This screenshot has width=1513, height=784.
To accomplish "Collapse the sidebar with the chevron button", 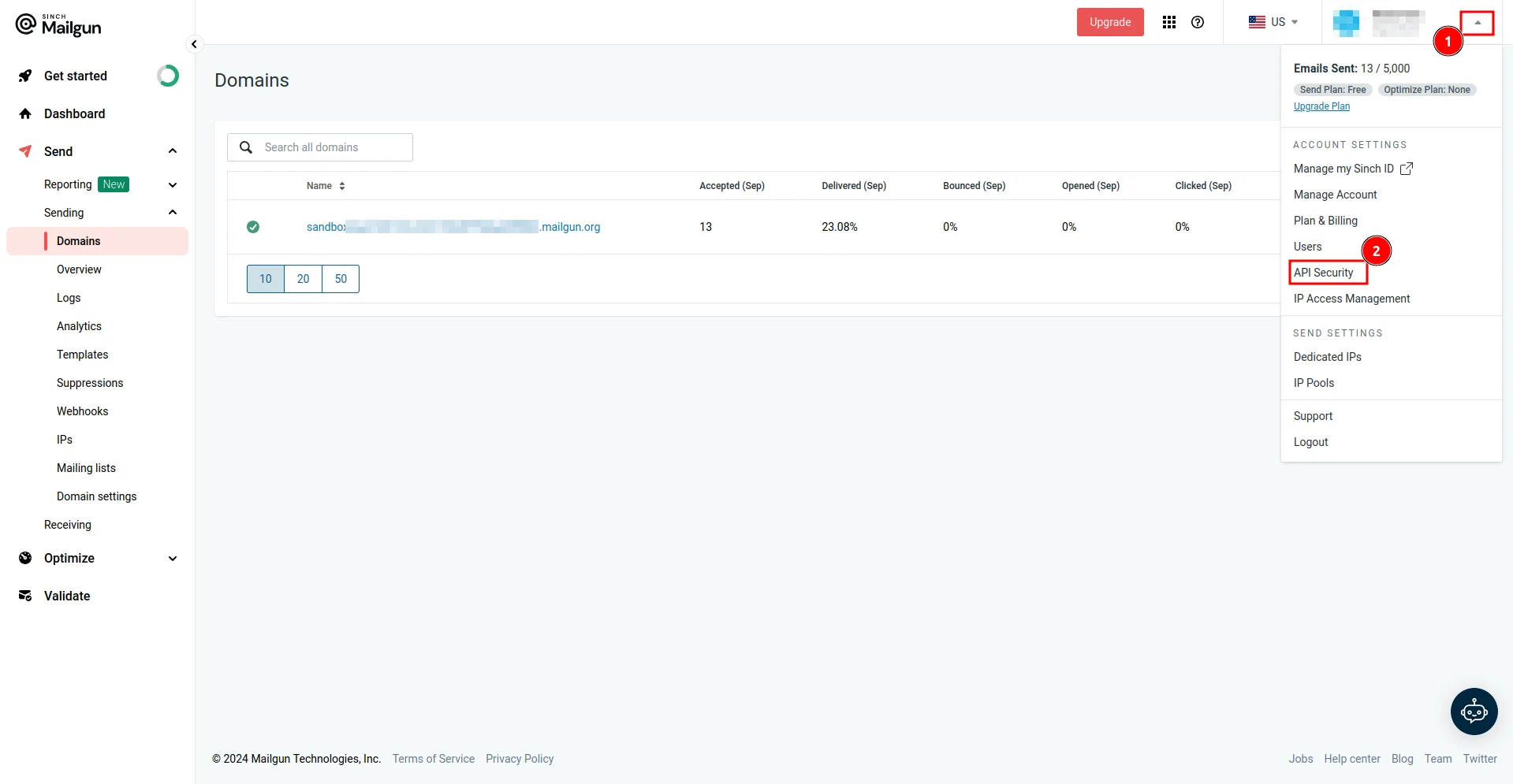I will click(194, 44).
